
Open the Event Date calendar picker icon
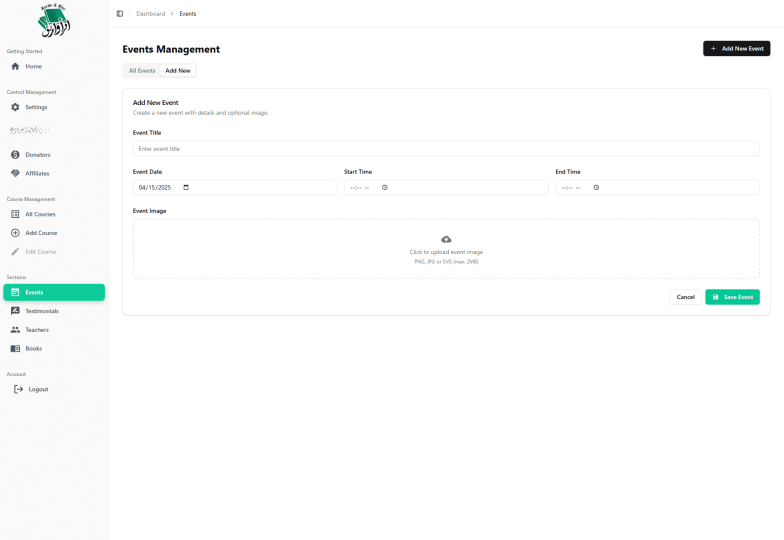click(x=186, y=188)
